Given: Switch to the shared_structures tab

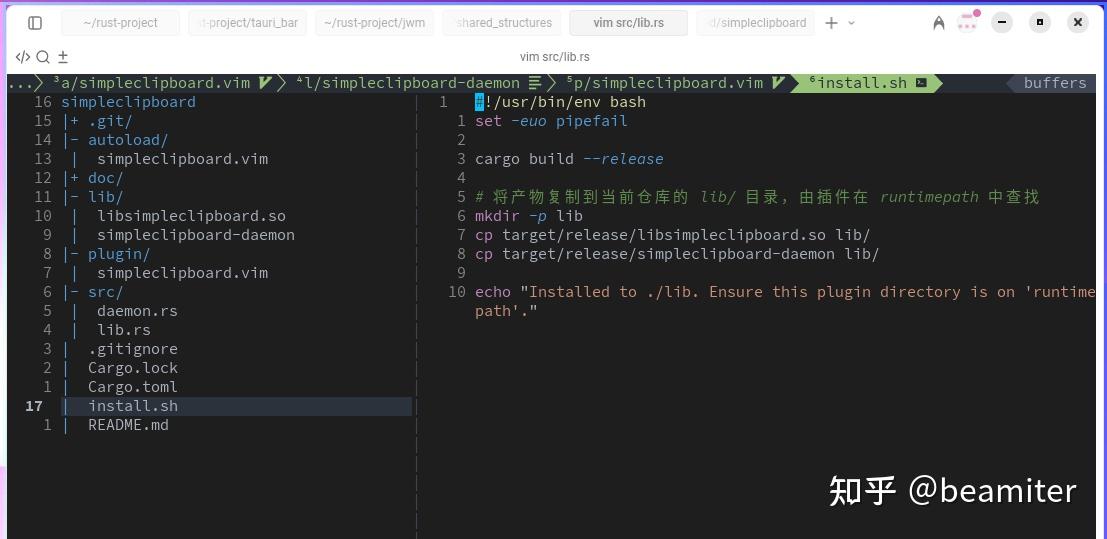Looking at the screenshot, I should coord(501,23).
